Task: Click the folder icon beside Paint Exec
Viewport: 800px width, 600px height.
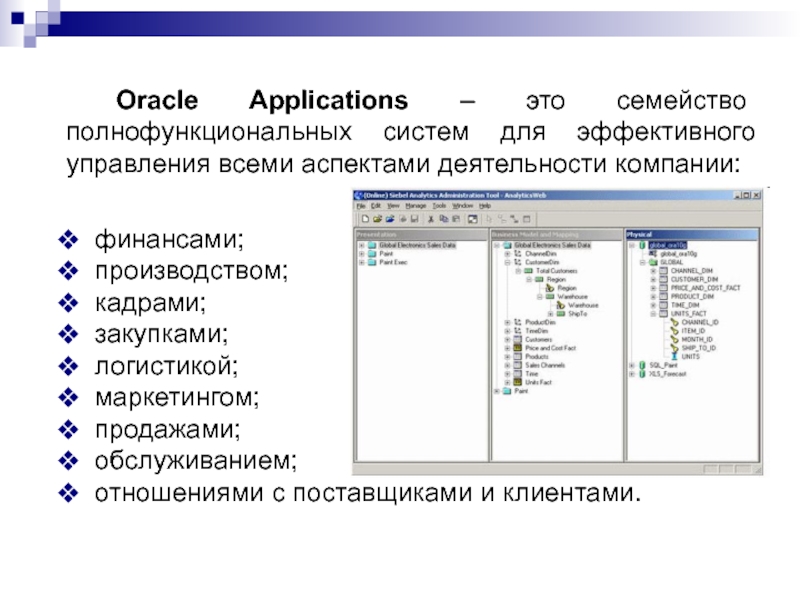Action: (372, 262)
